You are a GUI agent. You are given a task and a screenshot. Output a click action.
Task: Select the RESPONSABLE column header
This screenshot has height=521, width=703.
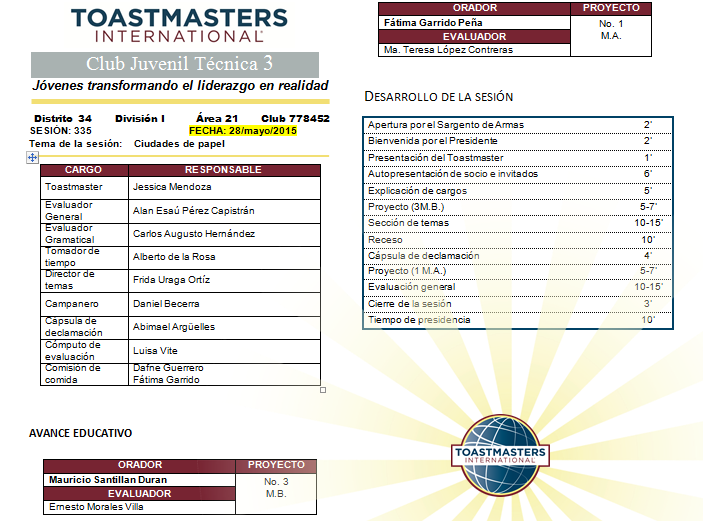(223, 170)
